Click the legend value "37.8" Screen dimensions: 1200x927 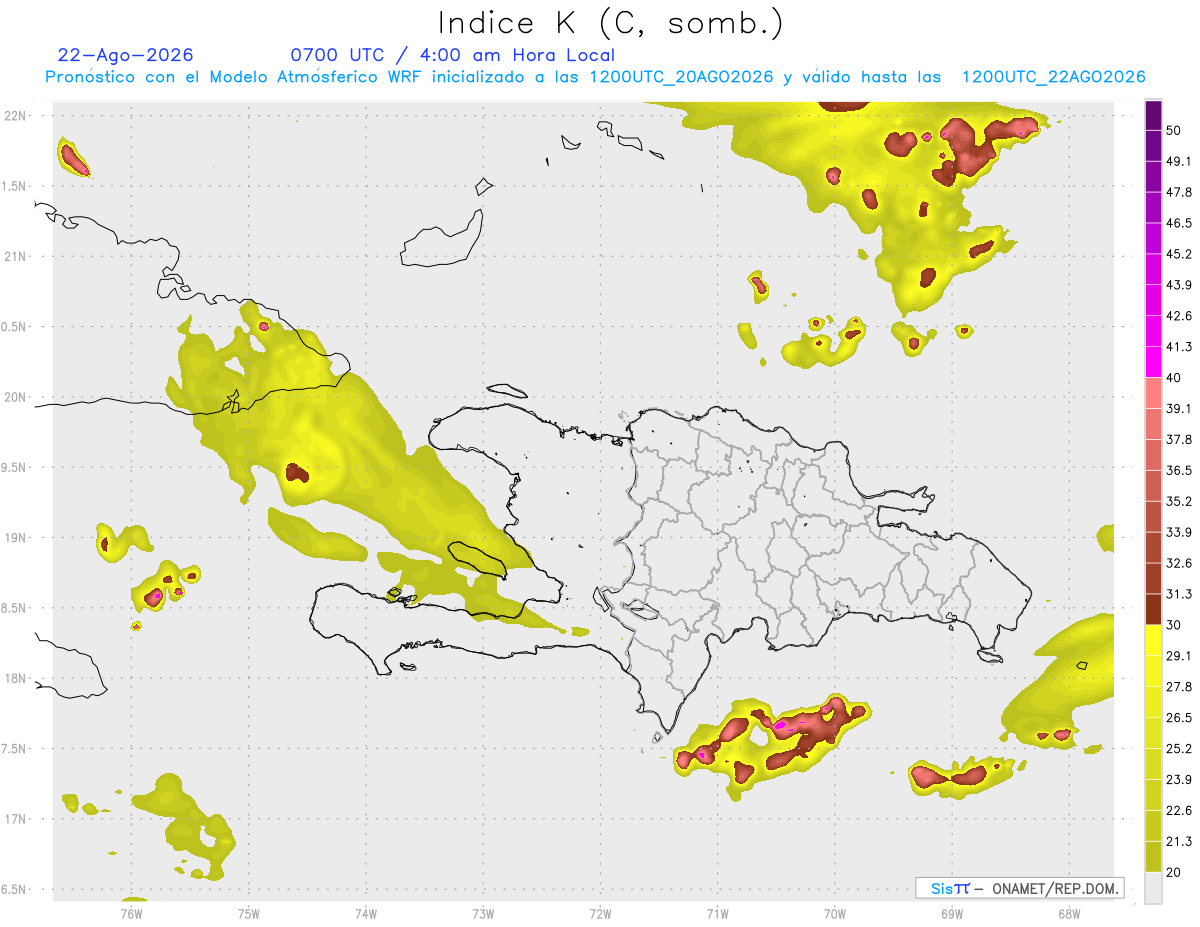[x=1179, y=440]
